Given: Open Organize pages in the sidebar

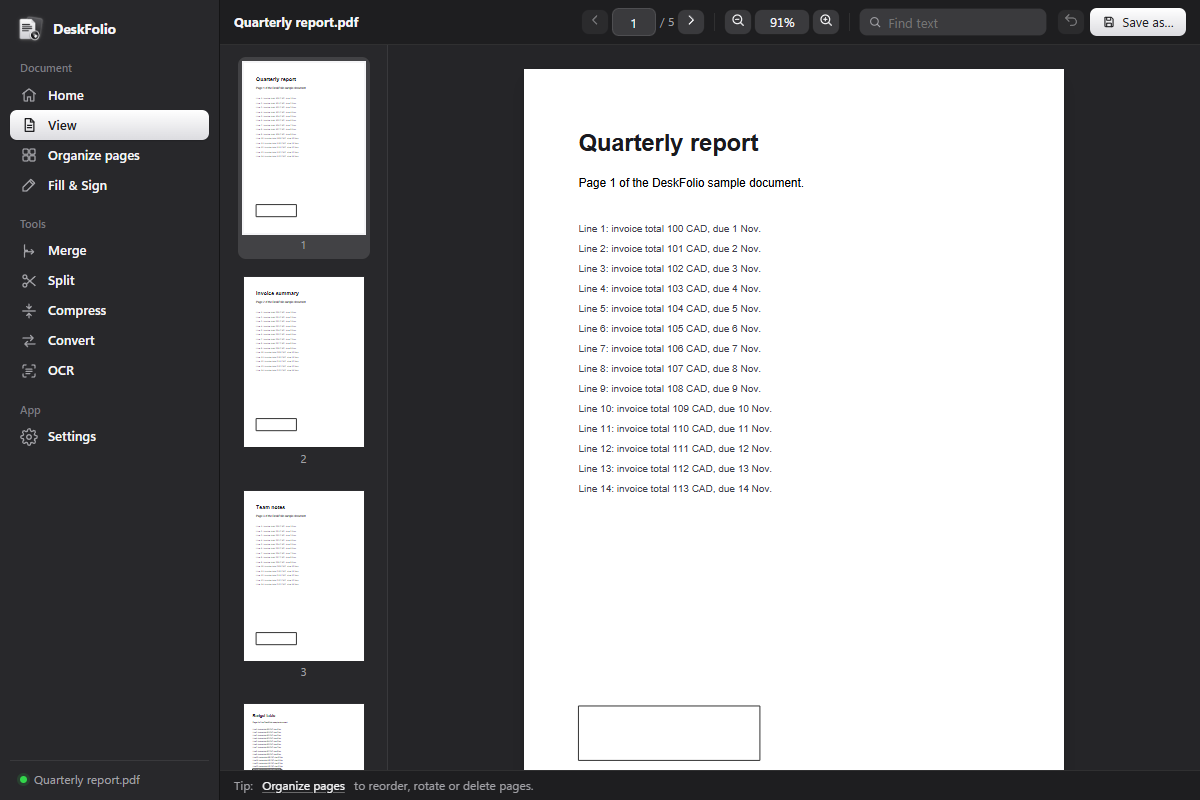Looking at the screenshot, I should point(109,155).
